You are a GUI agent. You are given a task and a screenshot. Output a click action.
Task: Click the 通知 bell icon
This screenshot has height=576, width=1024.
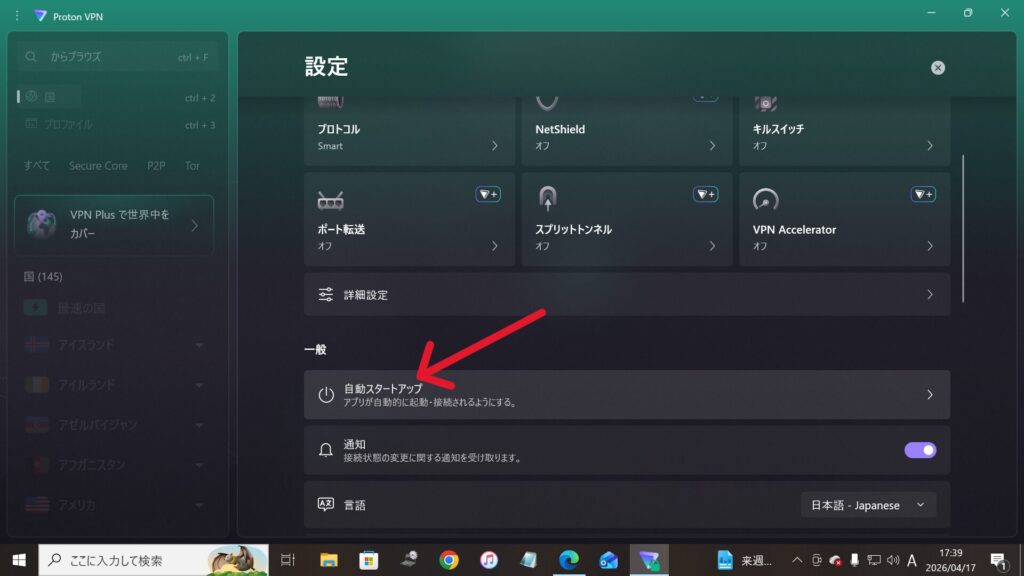[x=326, y=450]
